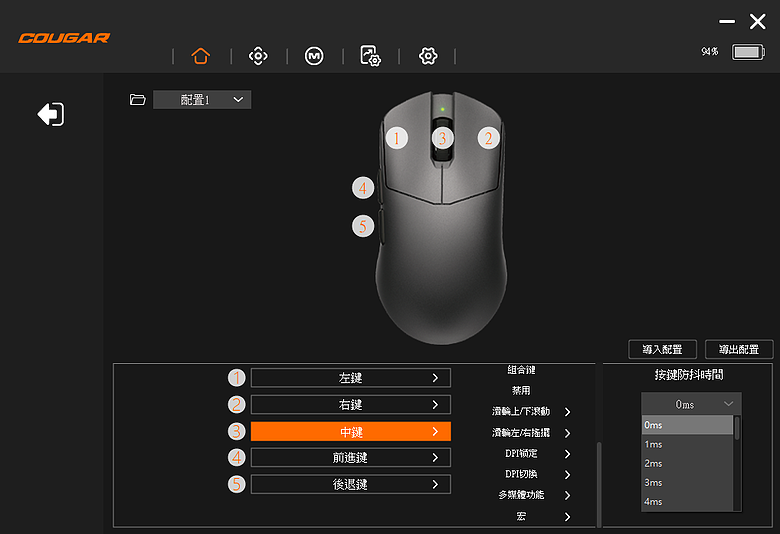Viewport: 780px width, 534px height.
Task: Open the Home tab icon
Action: [200, 56]
